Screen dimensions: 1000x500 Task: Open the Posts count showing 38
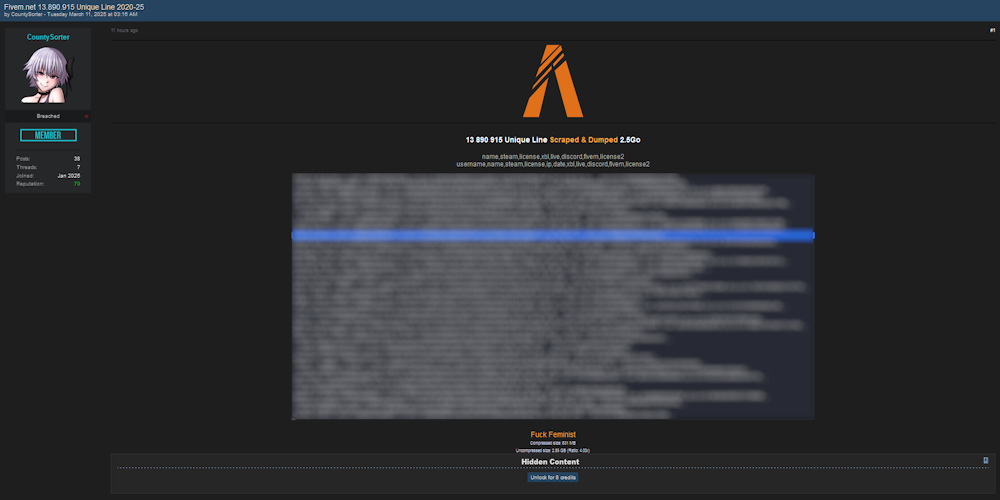coord(77,159)
